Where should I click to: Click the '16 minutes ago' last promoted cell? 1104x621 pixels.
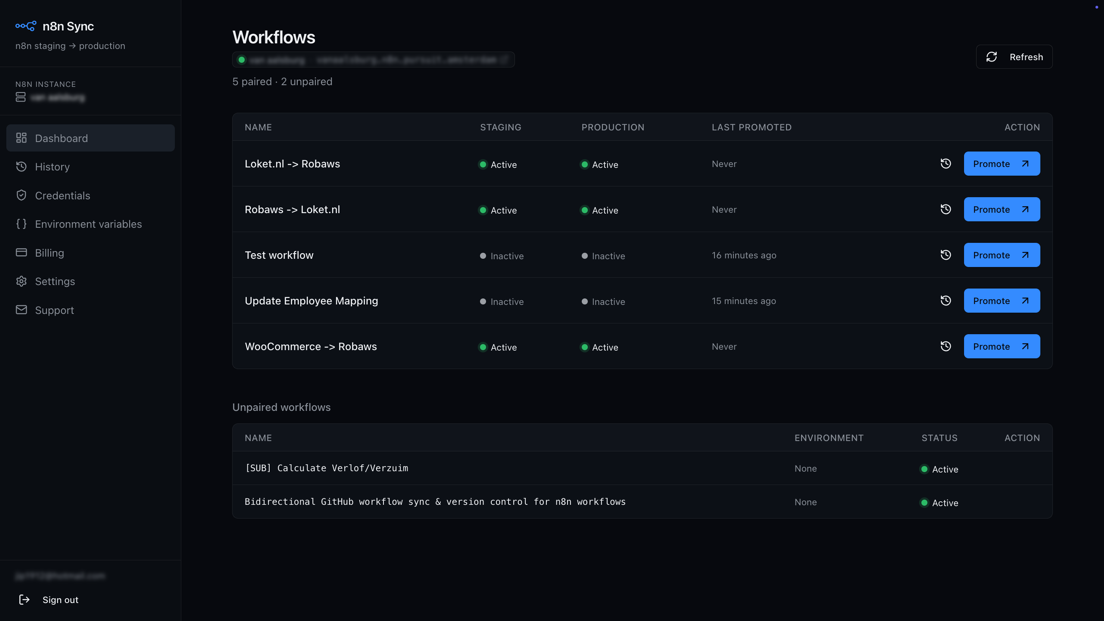click(x=744, y=256)
